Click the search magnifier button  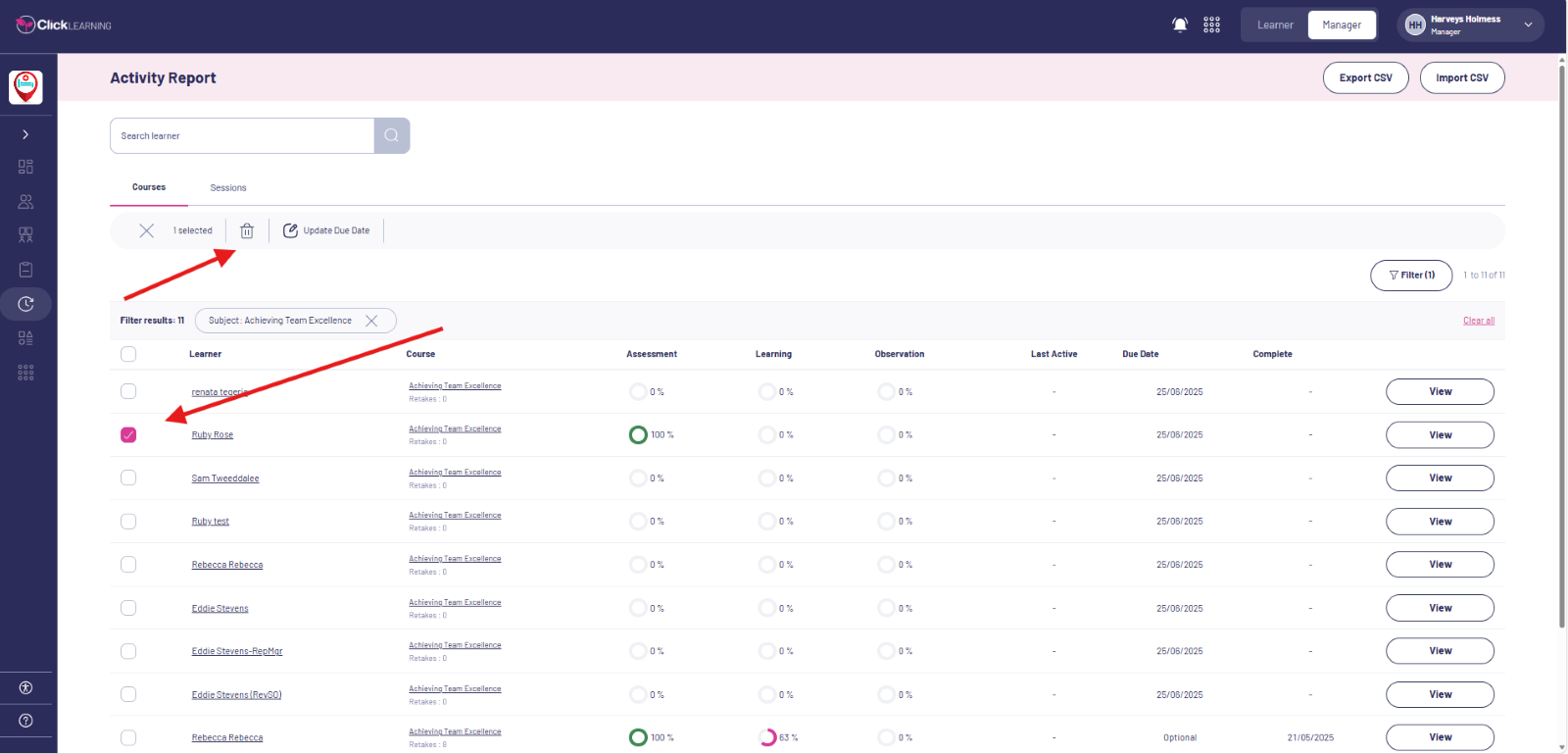pos(392,135)
